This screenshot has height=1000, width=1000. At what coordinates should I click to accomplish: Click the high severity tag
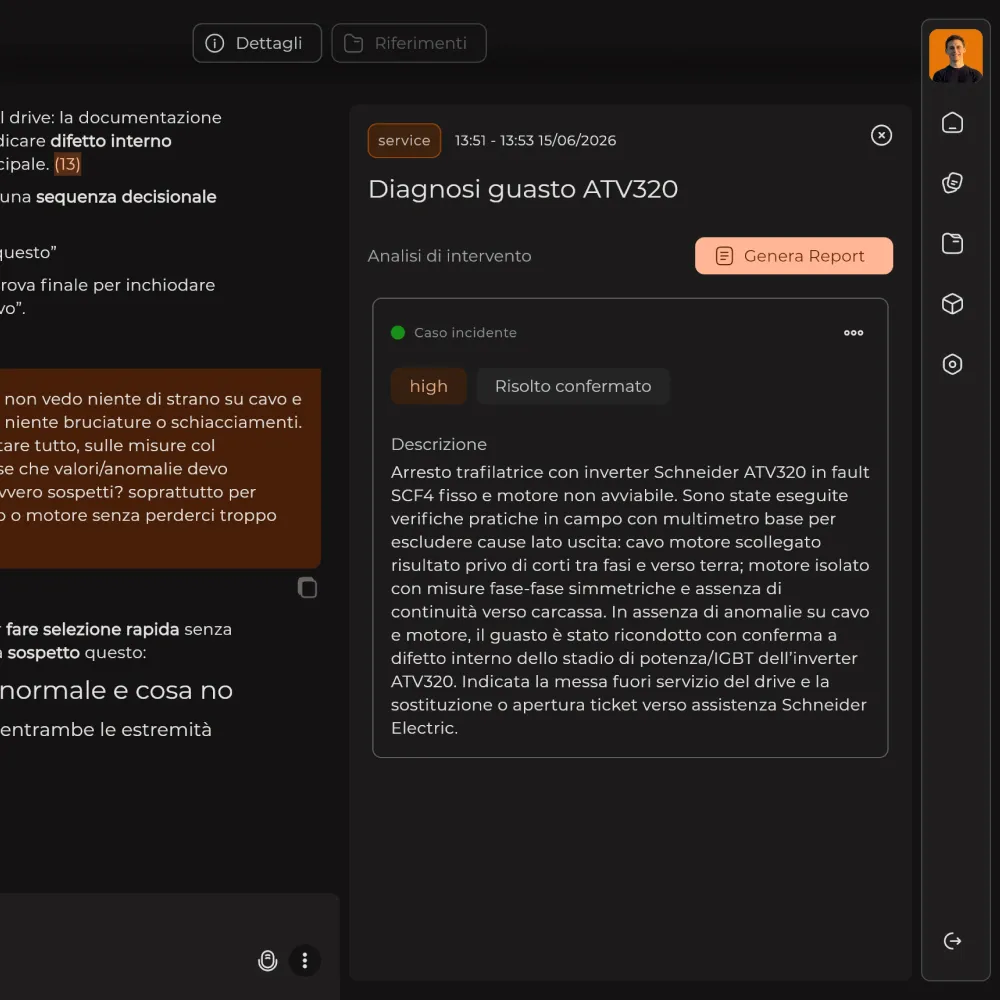click(429, 386)
